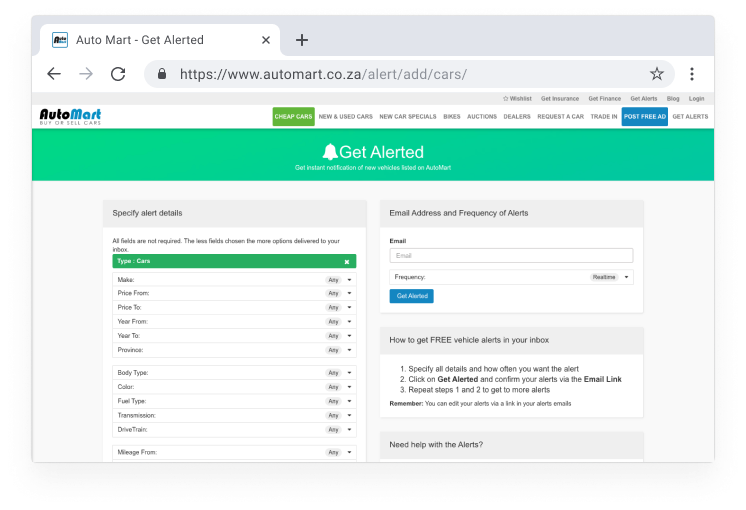Open the Blog link
This screenshot has width=746, height=510.
(x=673, y=98)
